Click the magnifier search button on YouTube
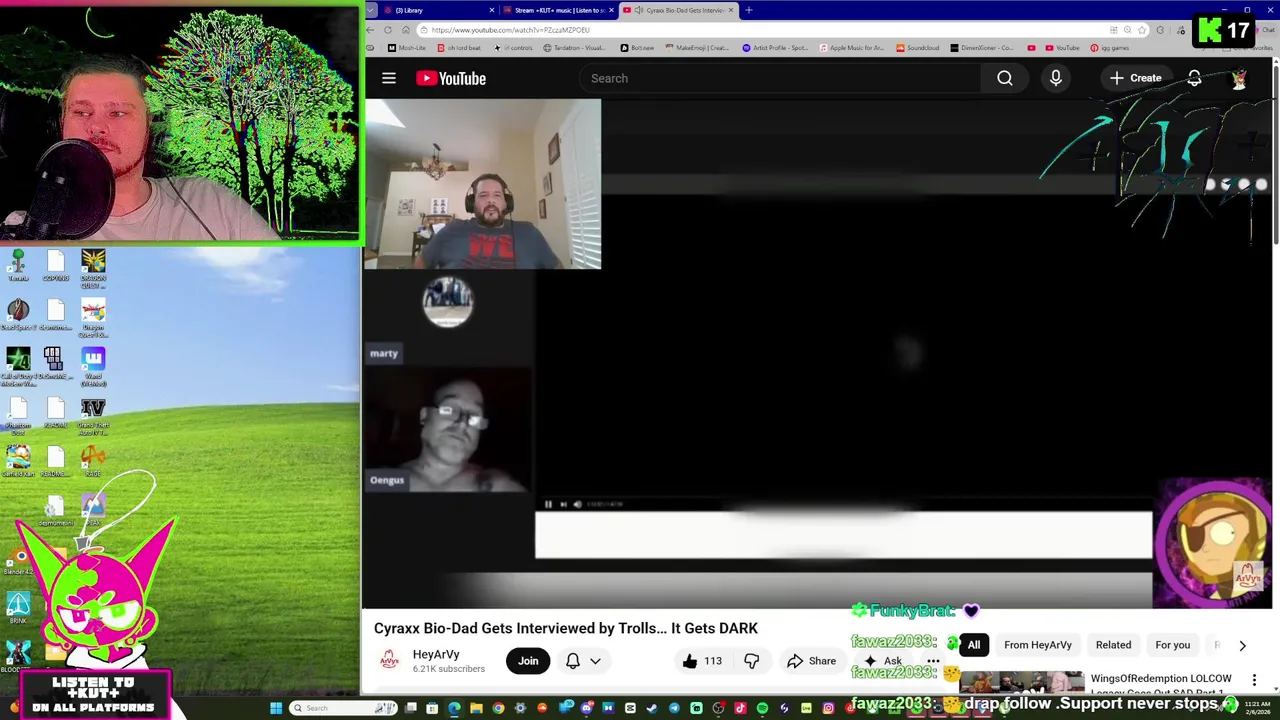The image size is (1280, 720). 1005,78
